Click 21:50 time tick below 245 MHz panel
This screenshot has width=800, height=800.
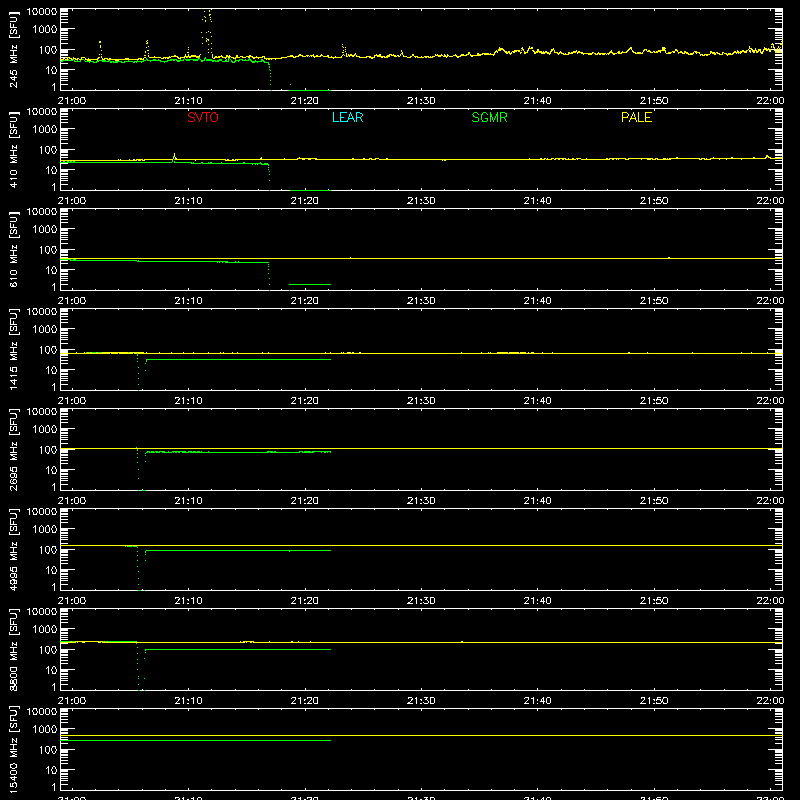pyautogui.click(x=654, y=101)
